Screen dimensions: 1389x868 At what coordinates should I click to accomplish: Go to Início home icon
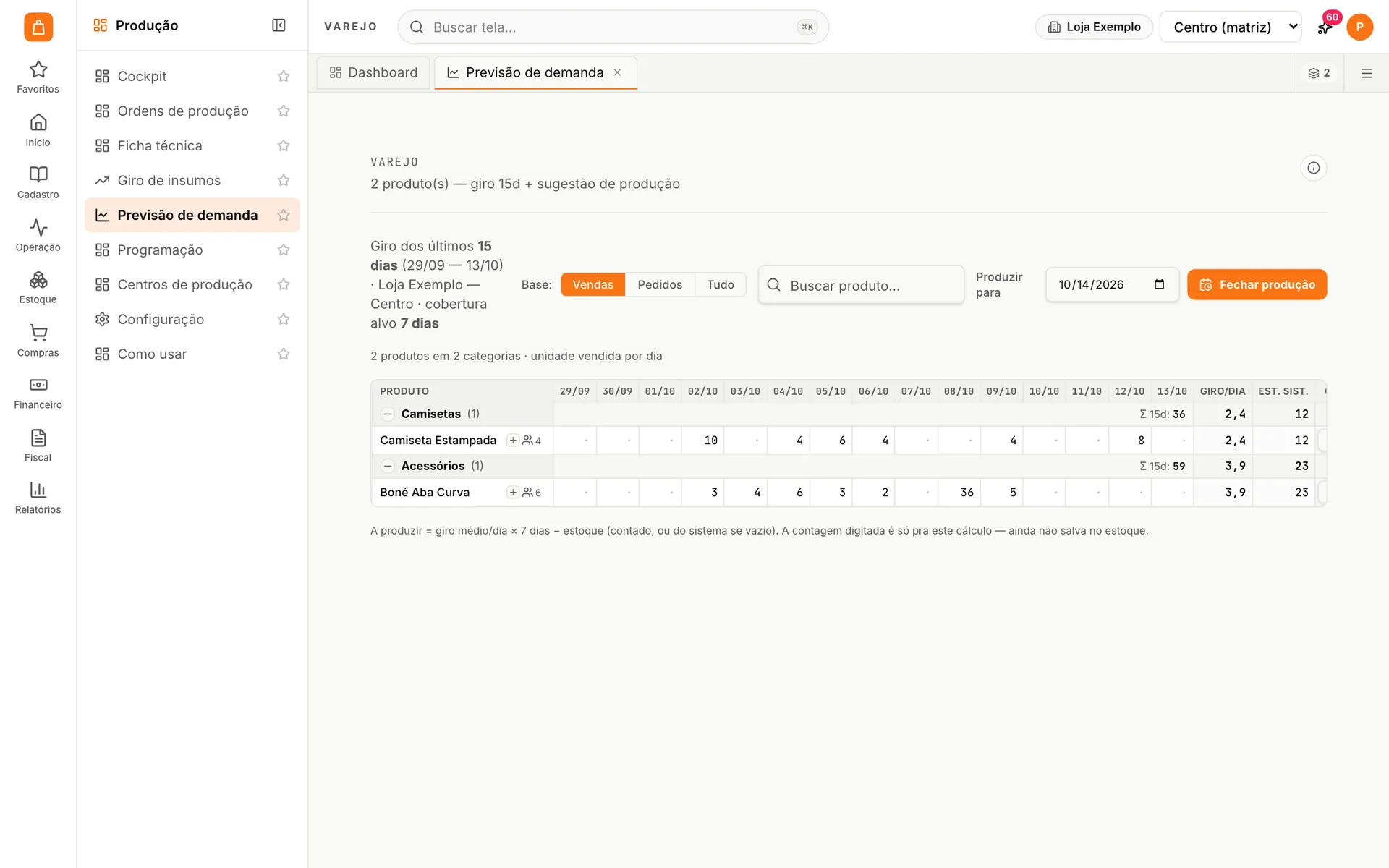[x=38, y=130]
